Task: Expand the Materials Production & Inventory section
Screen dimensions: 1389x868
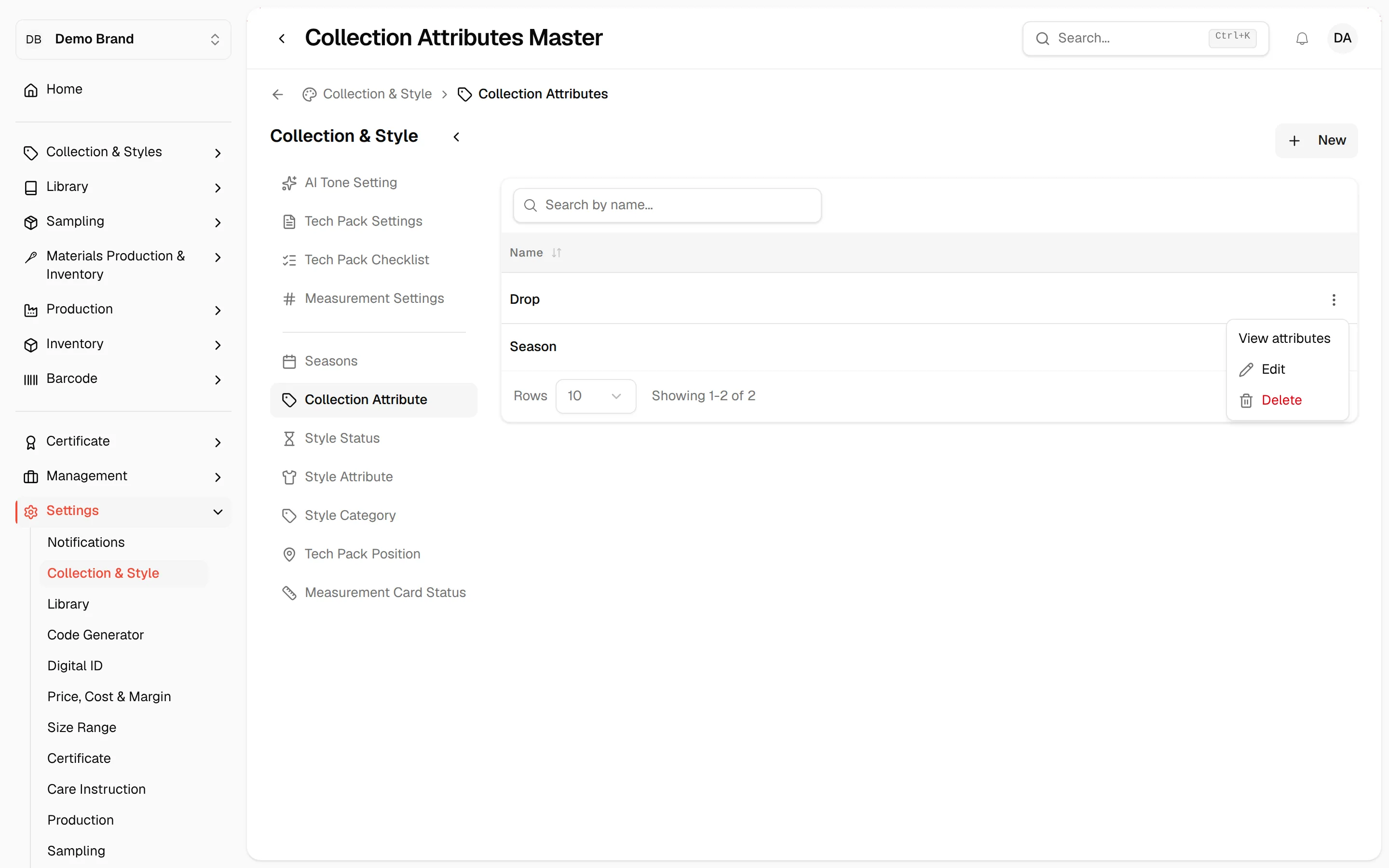Action: pyautogui.click(x=123, y=265)
